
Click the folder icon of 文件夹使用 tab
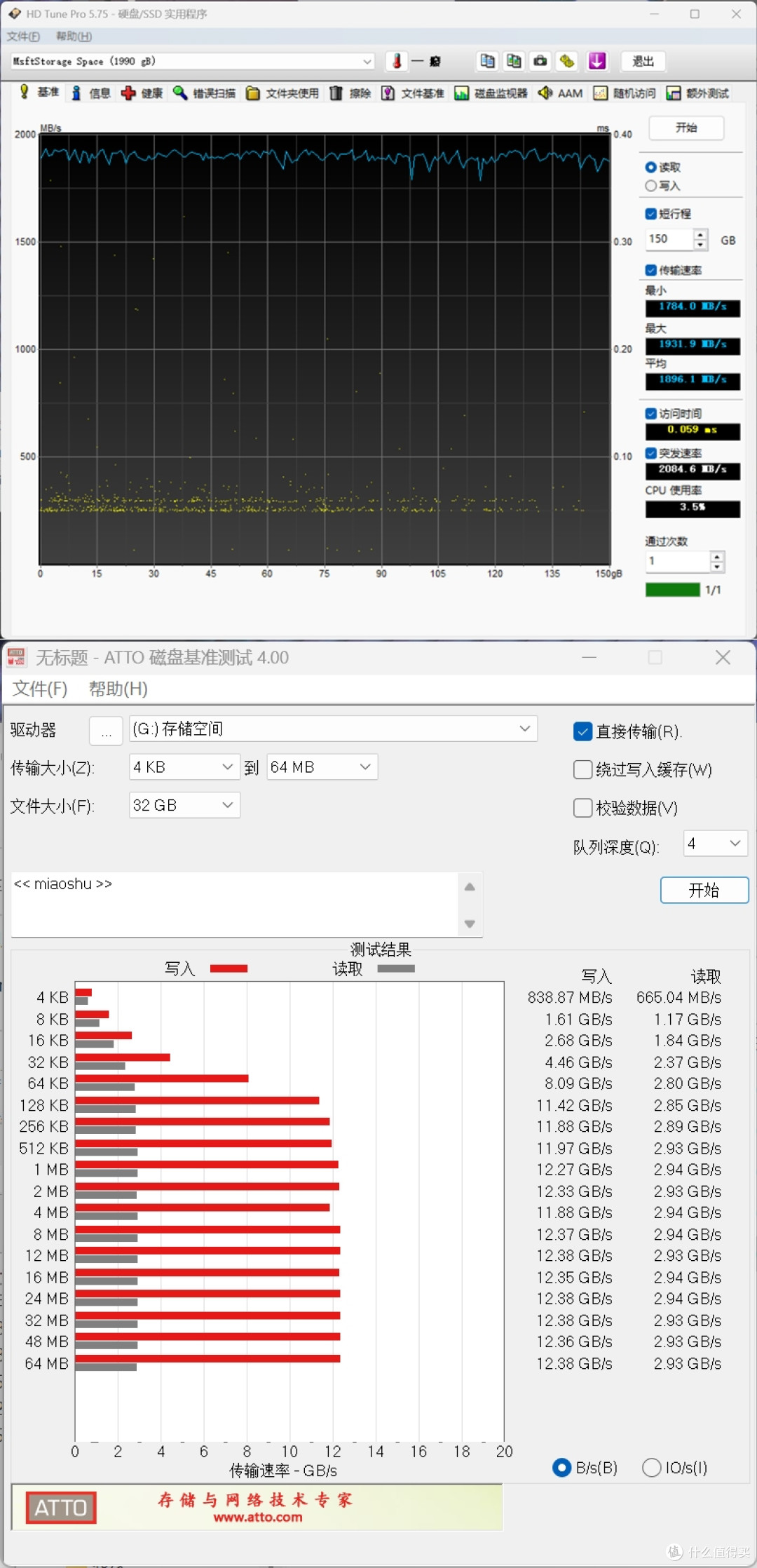252,93
